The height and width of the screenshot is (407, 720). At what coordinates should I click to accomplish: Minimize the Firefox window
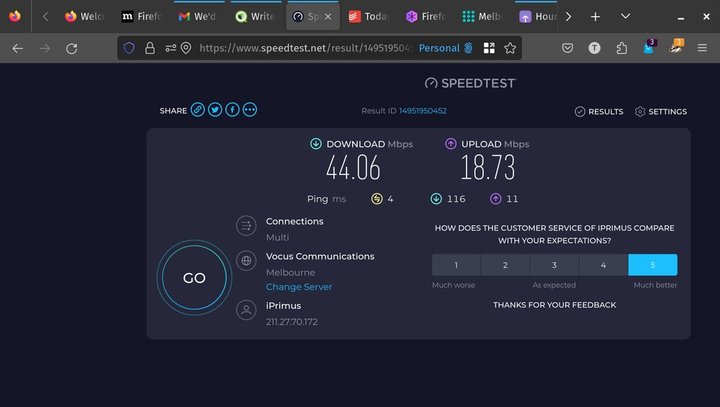pyautogui.click(x=681, y=17)
